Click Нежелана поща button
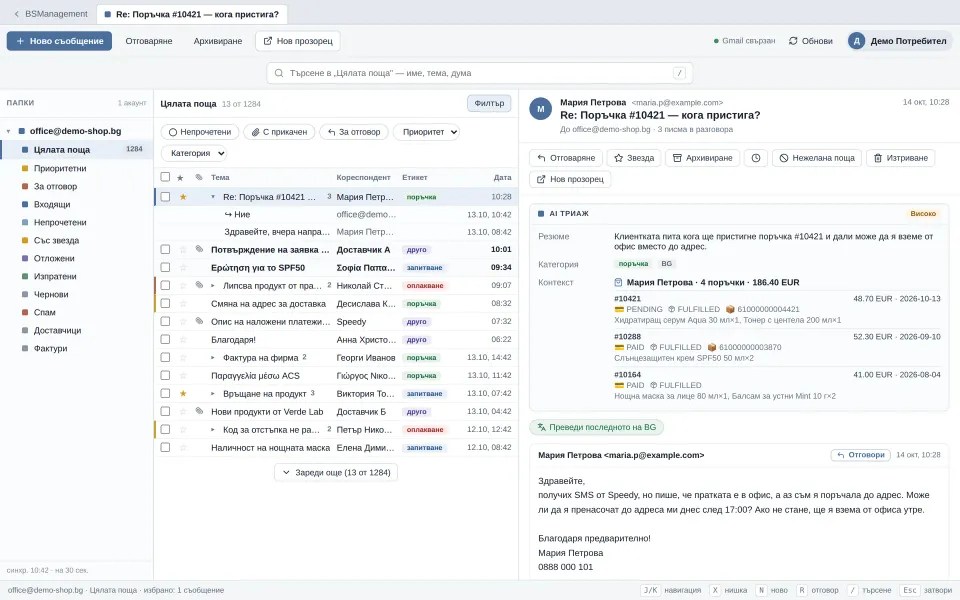960x600 pixels. (817, 158)
